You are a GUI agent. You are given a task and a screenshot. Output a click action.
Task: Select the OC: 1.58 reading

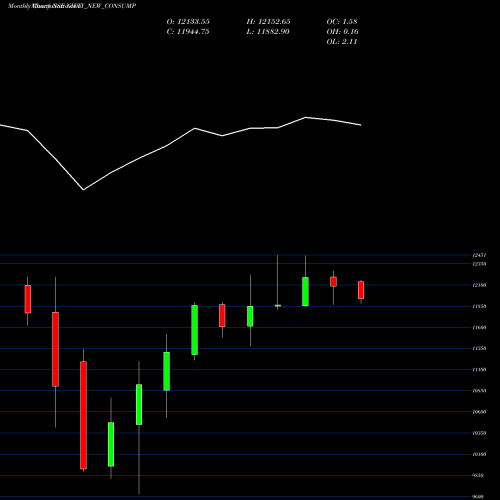coord(342,22)
